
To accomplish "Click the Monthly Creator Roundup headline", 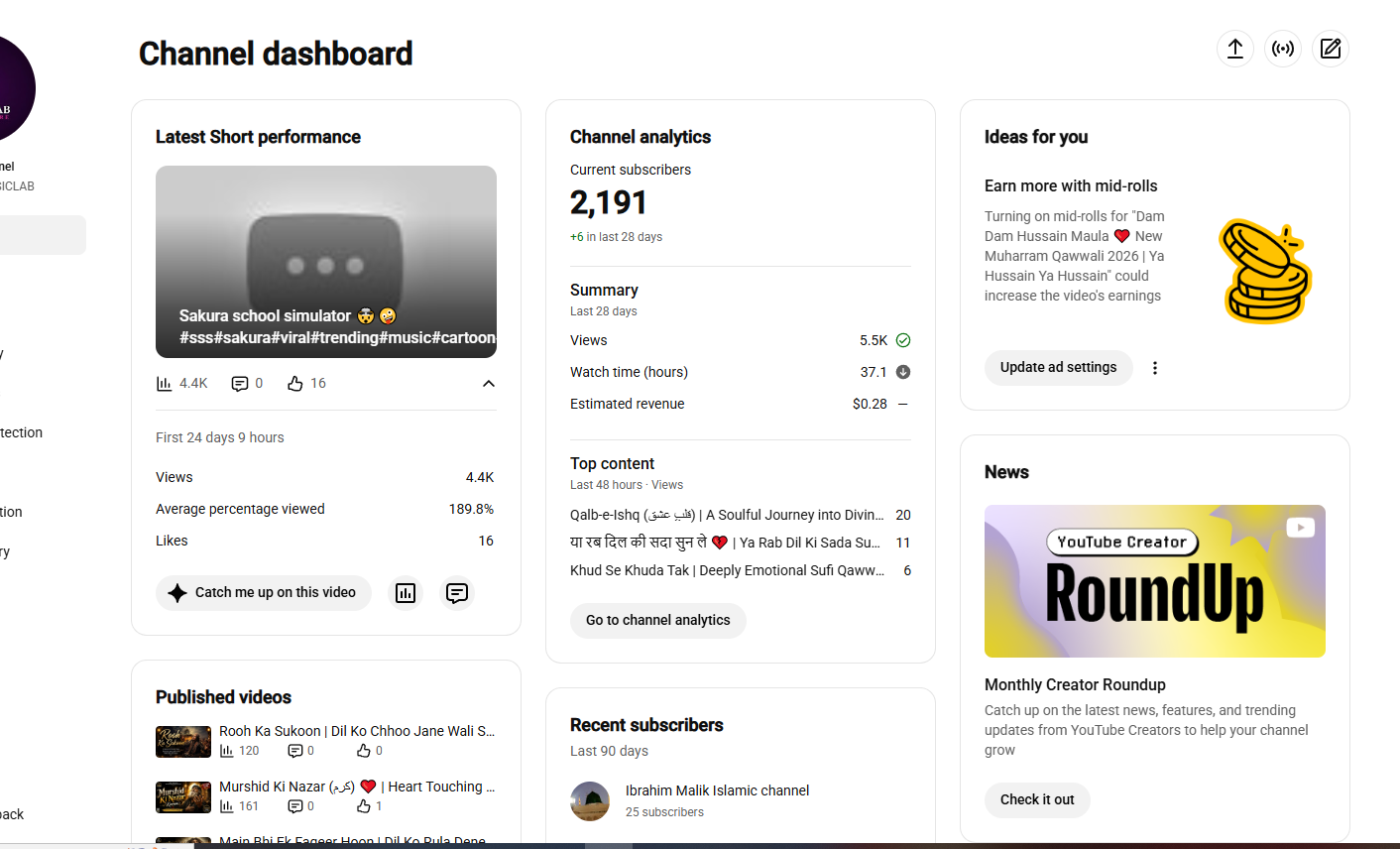I will pyautogui.click(x=1075, y=685).
